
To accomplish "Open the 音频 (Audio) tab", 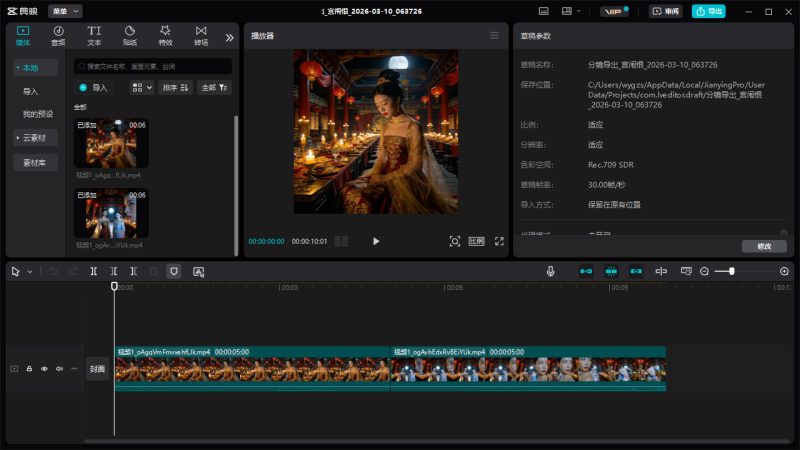I will [x=58, y=36].
